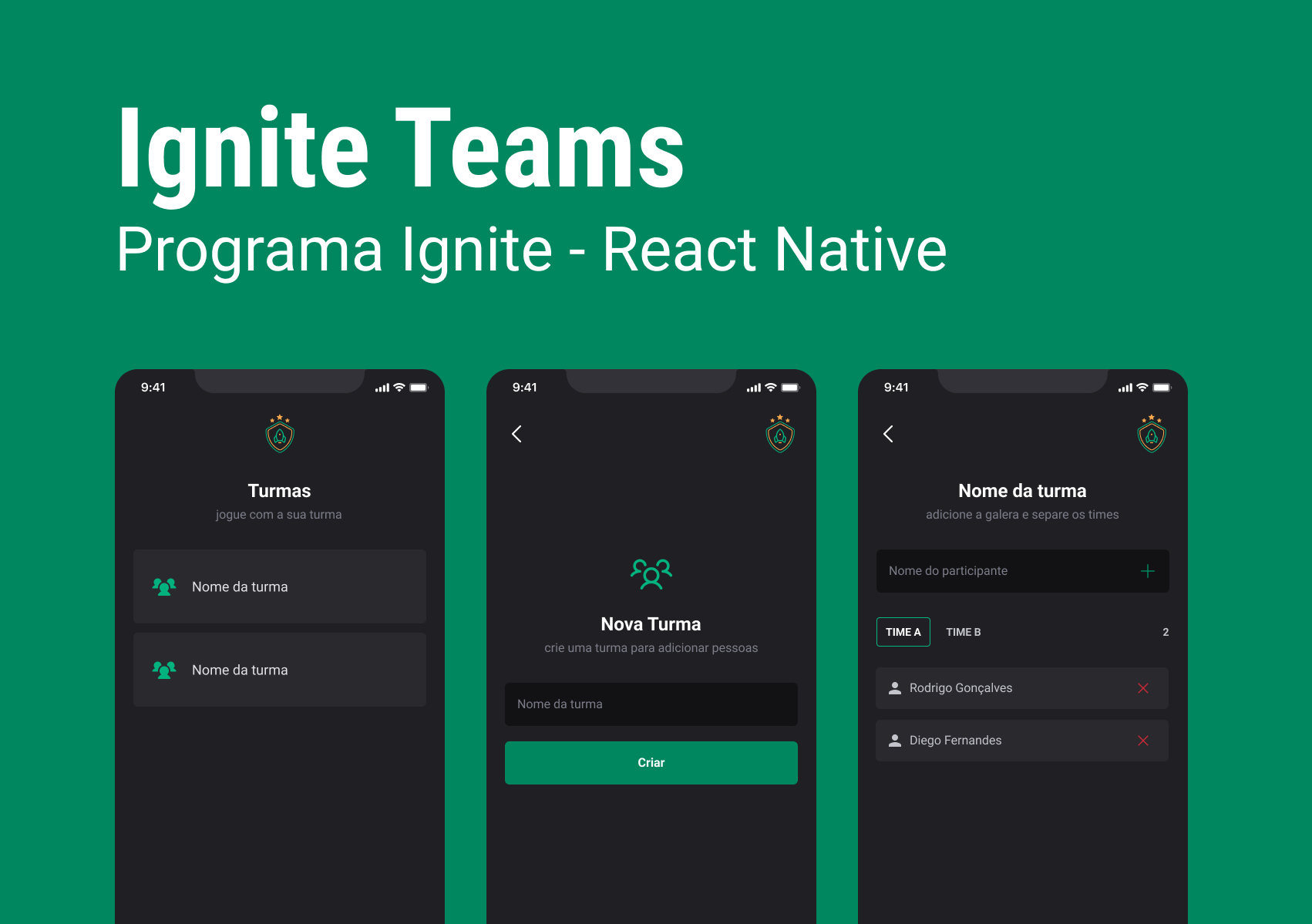Viewport: 1312px width, 924px height.
Task: Click the shield logo on Nome da turma screen
Action: [x=1152, y=434]
